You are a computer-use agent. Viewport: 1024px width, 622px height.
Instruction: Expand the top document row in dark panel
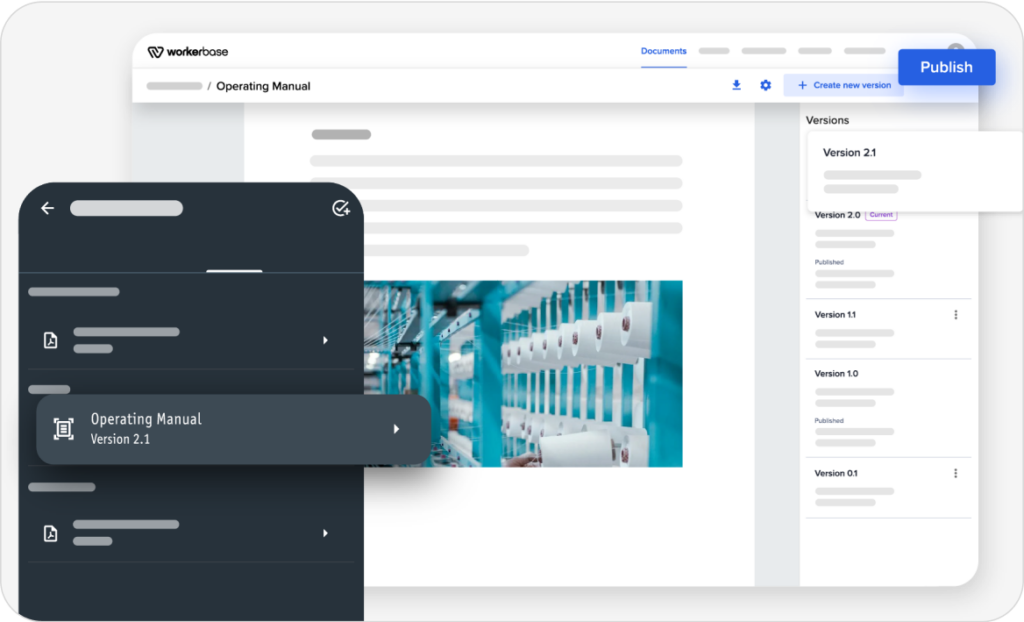point(324,340)
